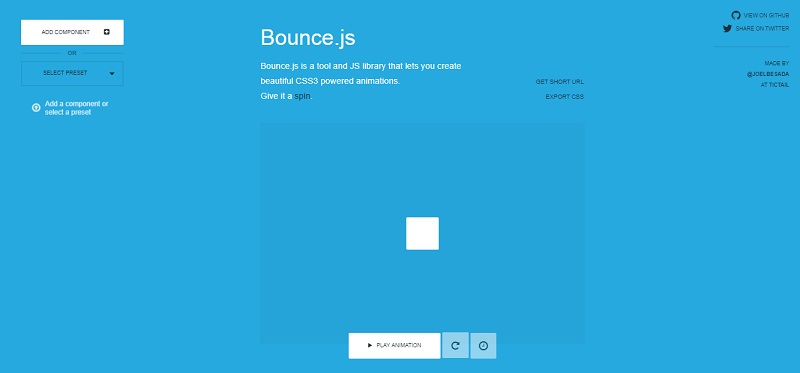Click Share on Twitter link
The width and height of the screenshot is (800, 373).
tap(762, 29)
